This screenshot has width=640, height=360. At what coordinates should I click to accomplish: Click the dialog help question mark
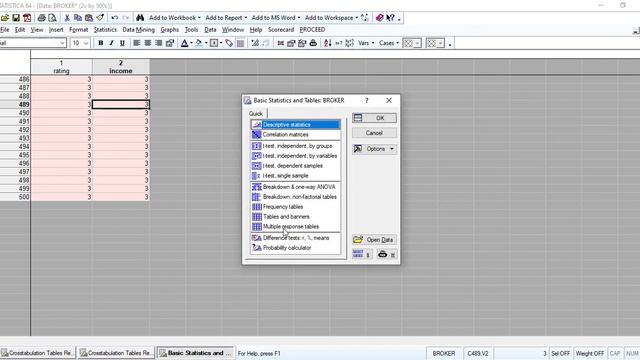click(367, 100)
